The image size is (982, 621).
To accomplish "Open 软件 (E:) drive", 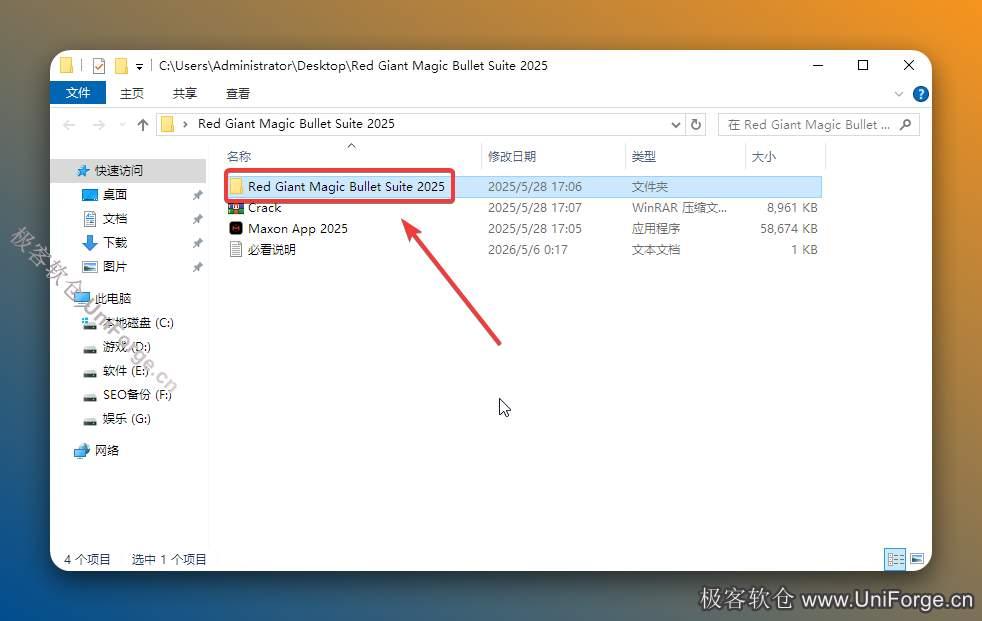I will click(x=125, y=371).
